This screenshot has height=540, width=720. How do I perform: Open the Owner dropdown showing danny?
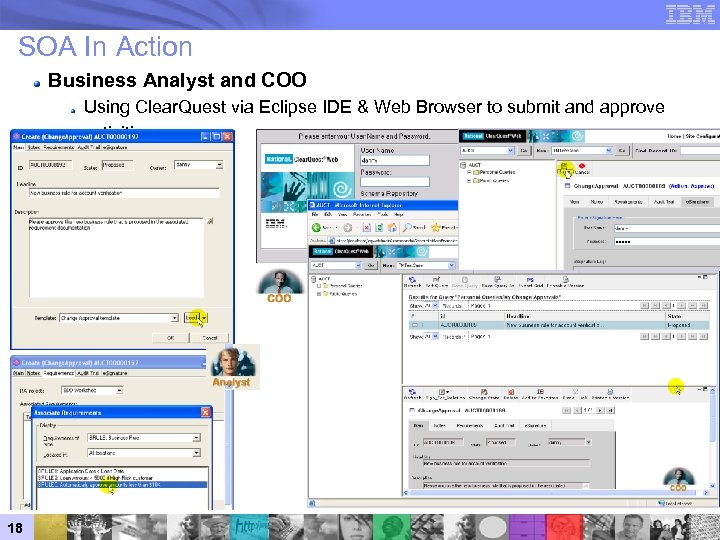pos(198,164)
